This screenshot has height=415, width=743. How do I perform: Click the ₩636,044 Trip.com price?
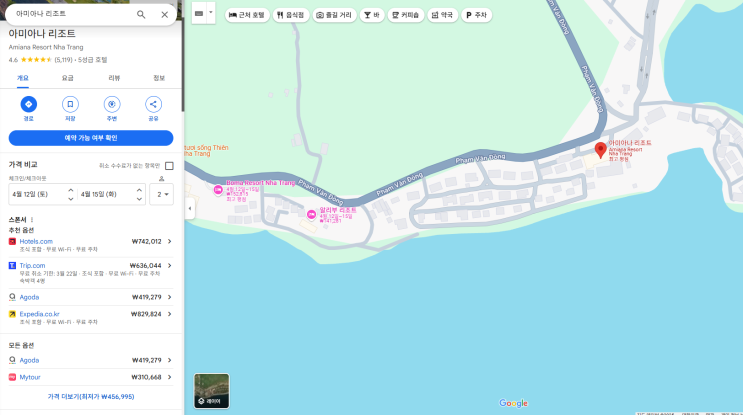pyautogui.click(x=145, y=266)
